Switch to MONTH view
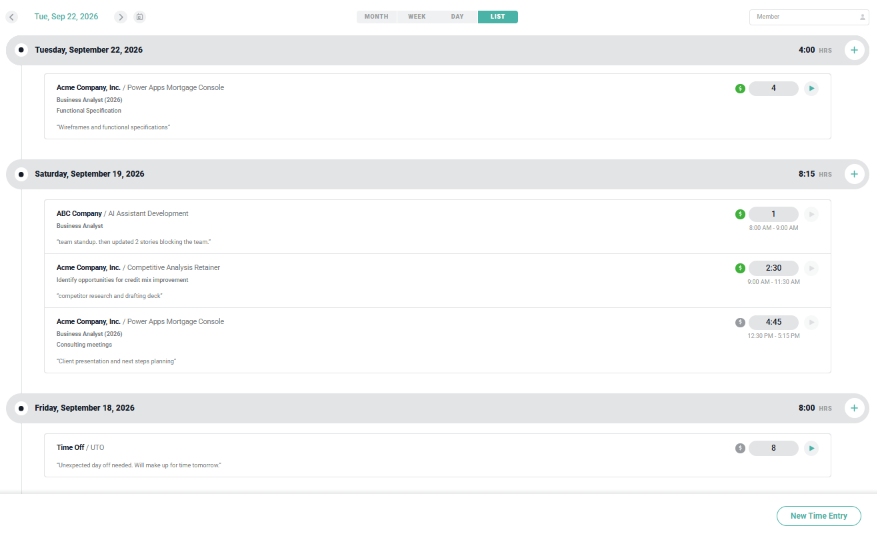877x533 pixels. (376, 17)
